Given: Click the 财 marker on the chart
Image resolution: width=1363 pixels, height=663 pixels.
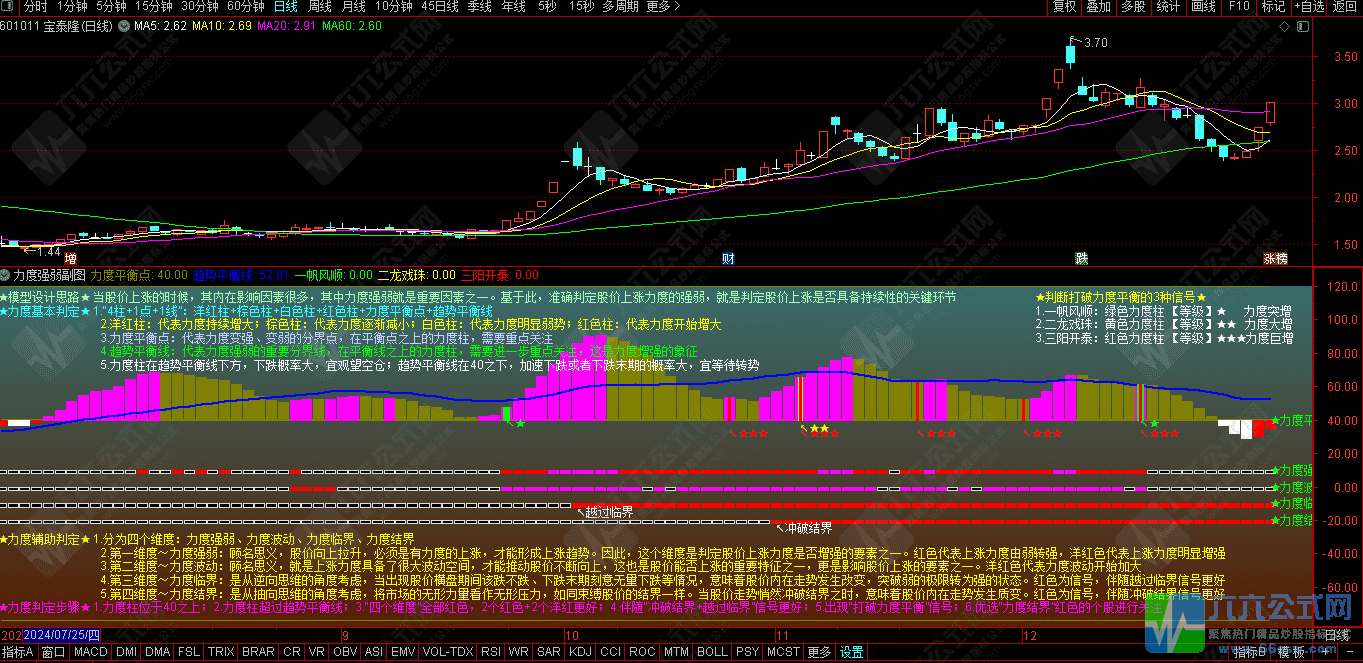Looking at the screenshot, I should (729, 259).
